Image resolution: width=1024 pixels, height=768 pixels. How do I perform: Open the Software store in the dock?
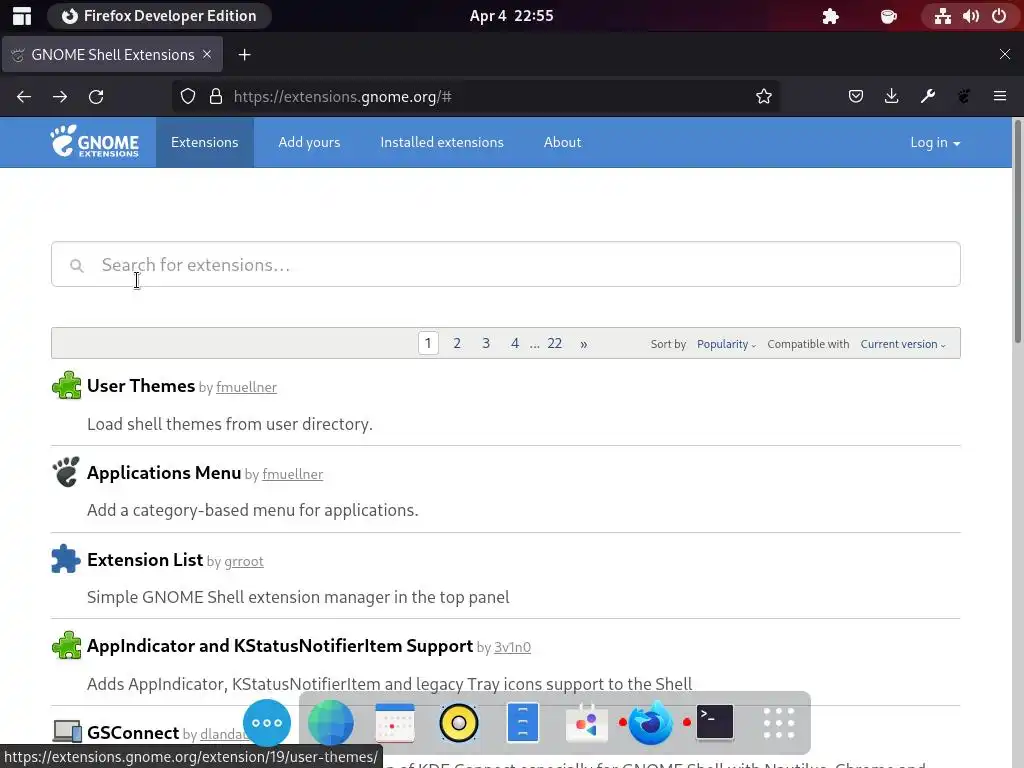[x=586, y=723]
